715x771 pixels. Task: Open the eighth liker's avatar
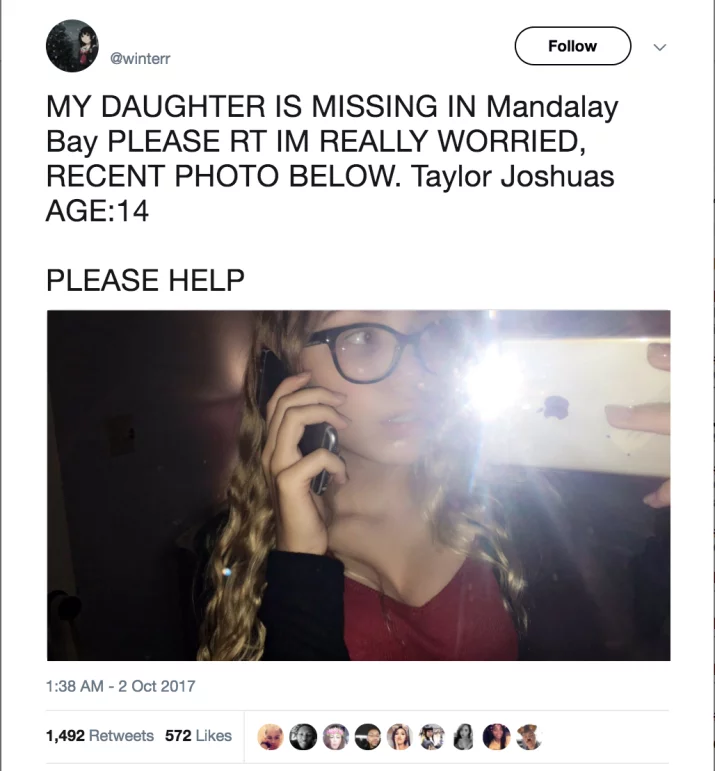pyautogui.click(x=497, y=737)
